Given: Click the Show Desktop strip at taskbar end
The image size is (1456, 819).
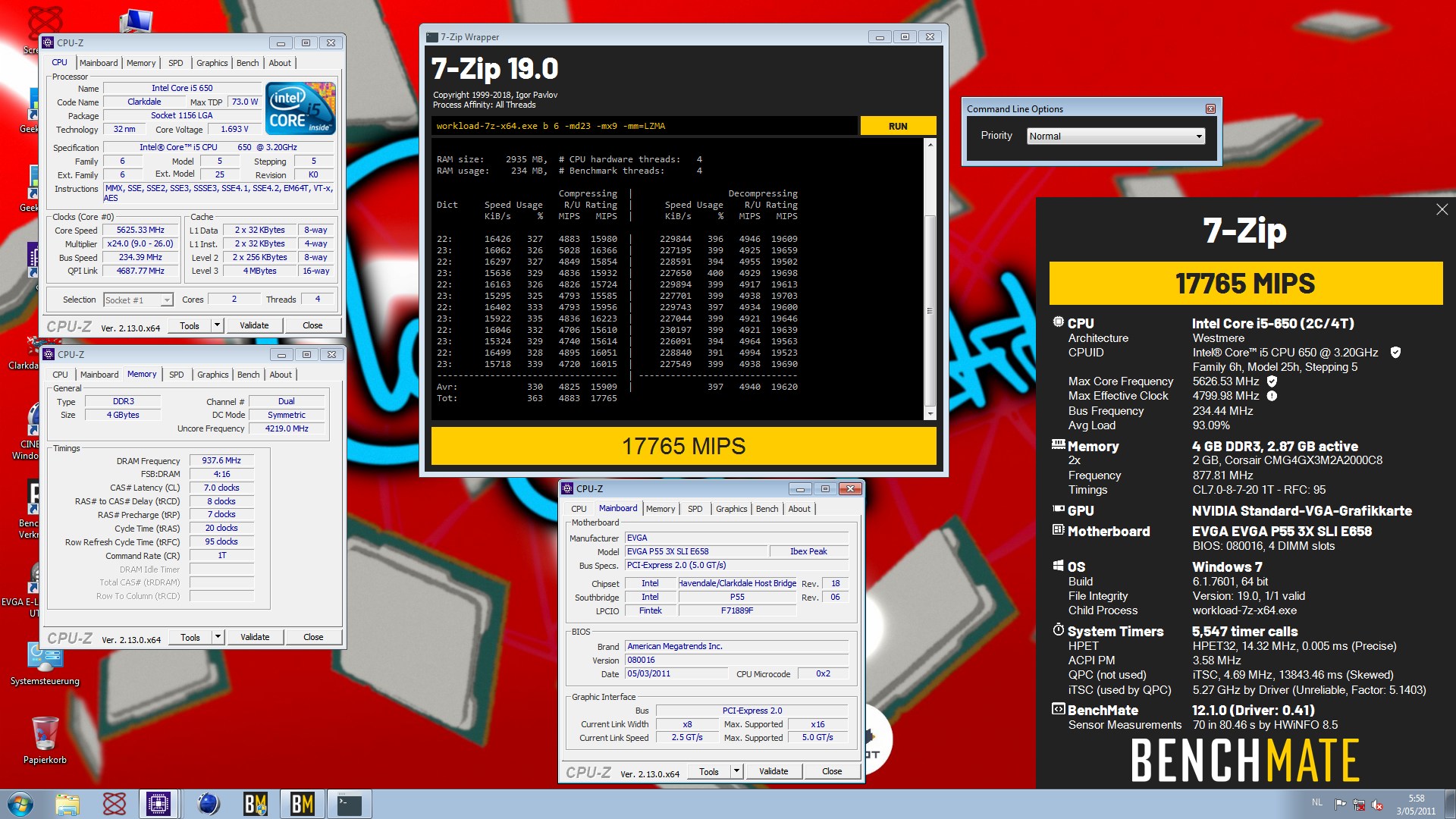Looking at the screenshot, I should tap(1450, 804).
